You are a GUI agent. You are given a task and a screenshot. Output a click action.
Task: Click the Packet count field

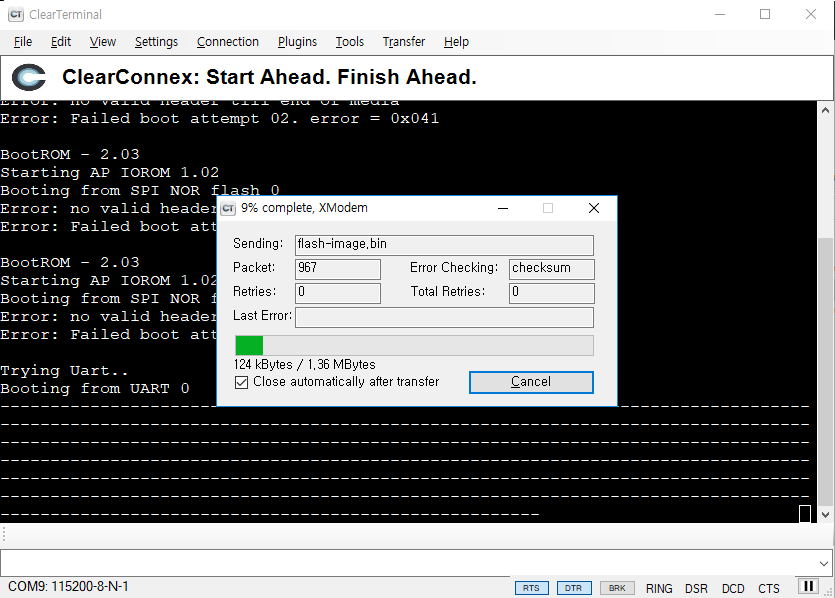click(338, 269)
